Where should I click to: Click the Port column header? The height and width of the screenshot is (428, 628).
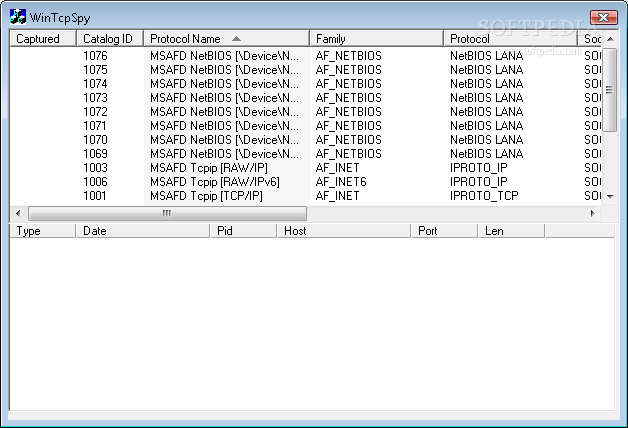point(445,231)
